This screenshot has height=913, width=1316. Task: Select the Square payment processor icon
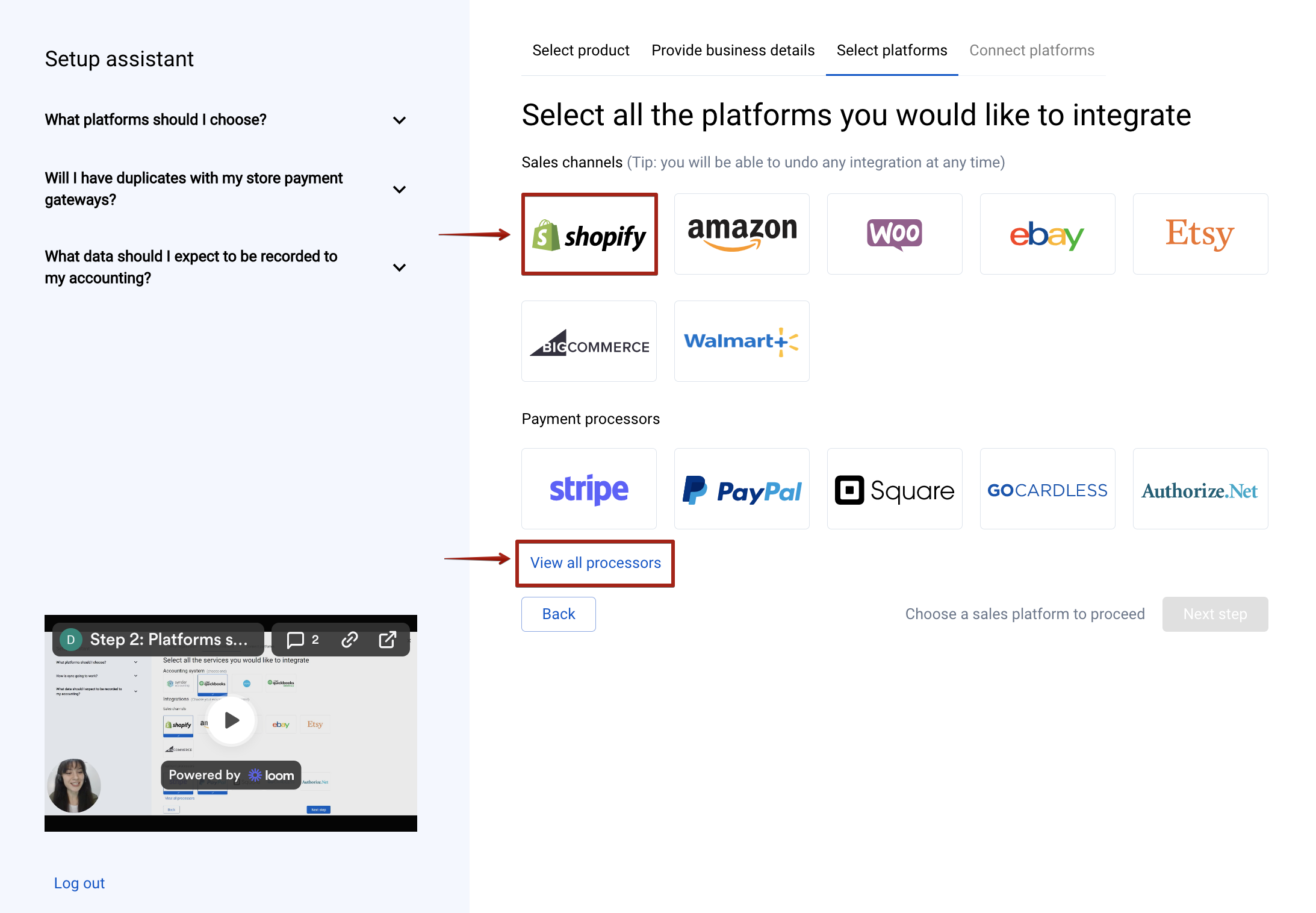[894, 490]
